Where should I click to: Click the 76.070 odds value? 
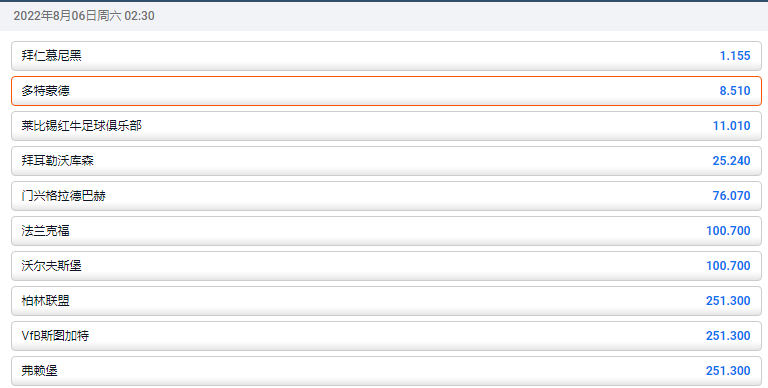point(731,196)
